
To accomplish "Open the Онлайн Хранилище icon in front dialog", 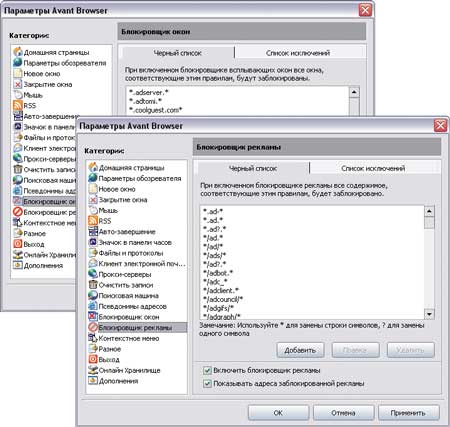I will point(93,370).
